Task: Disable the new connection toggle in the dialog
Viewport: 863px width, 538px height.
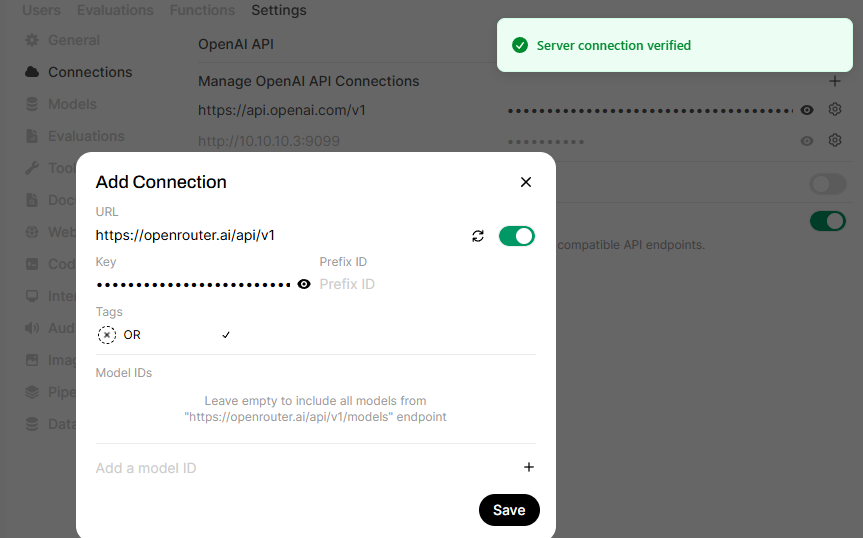Action: pos(517,236)
